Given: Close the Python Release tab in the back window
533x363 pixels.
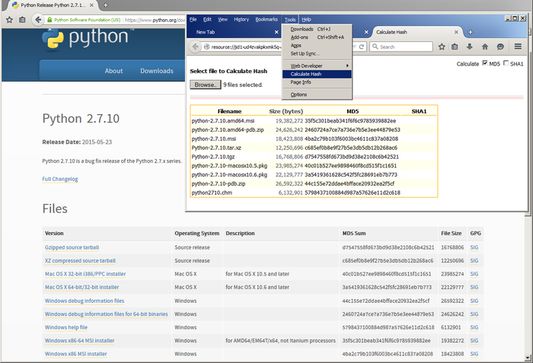Looking at the screenshot, I should [x=92, y=5].
